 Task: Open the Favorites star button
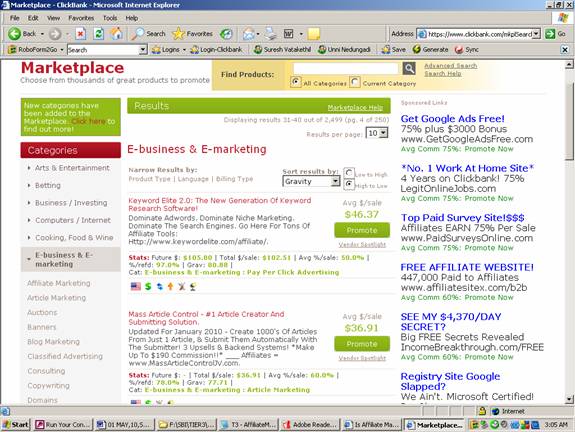pyautogui.click(x=193, y=34)
